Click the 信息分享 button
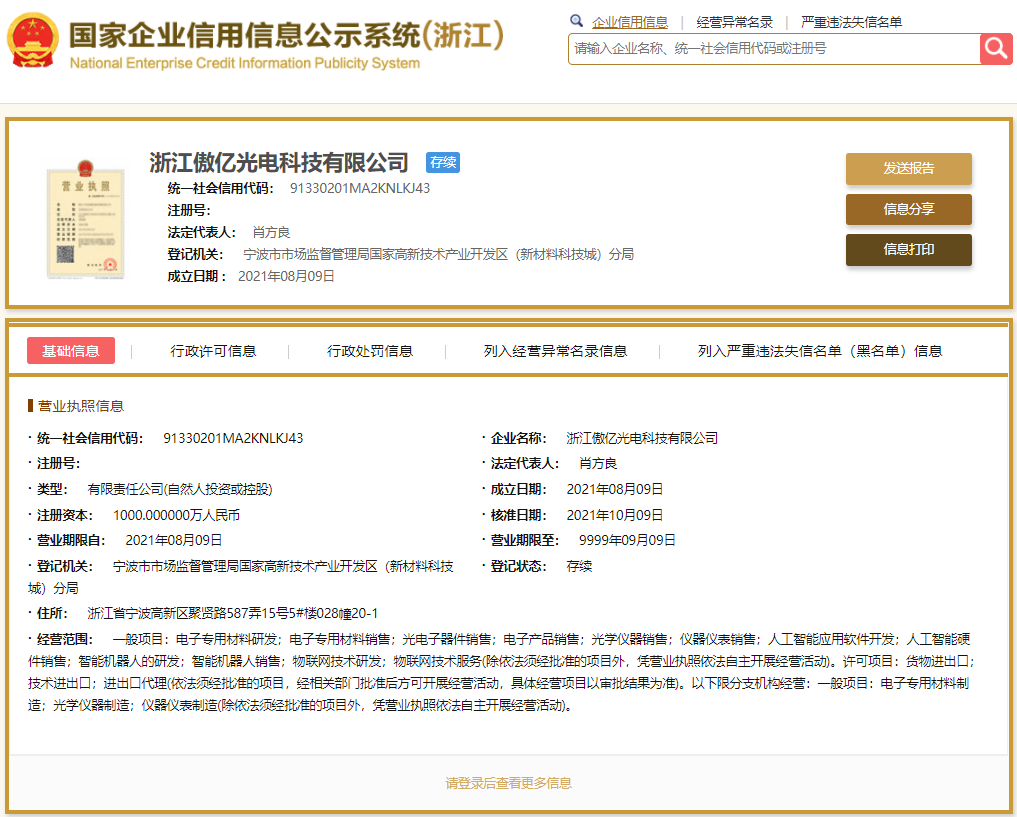The height and width of the screenshot is (817, 1017). click(908, 209)
